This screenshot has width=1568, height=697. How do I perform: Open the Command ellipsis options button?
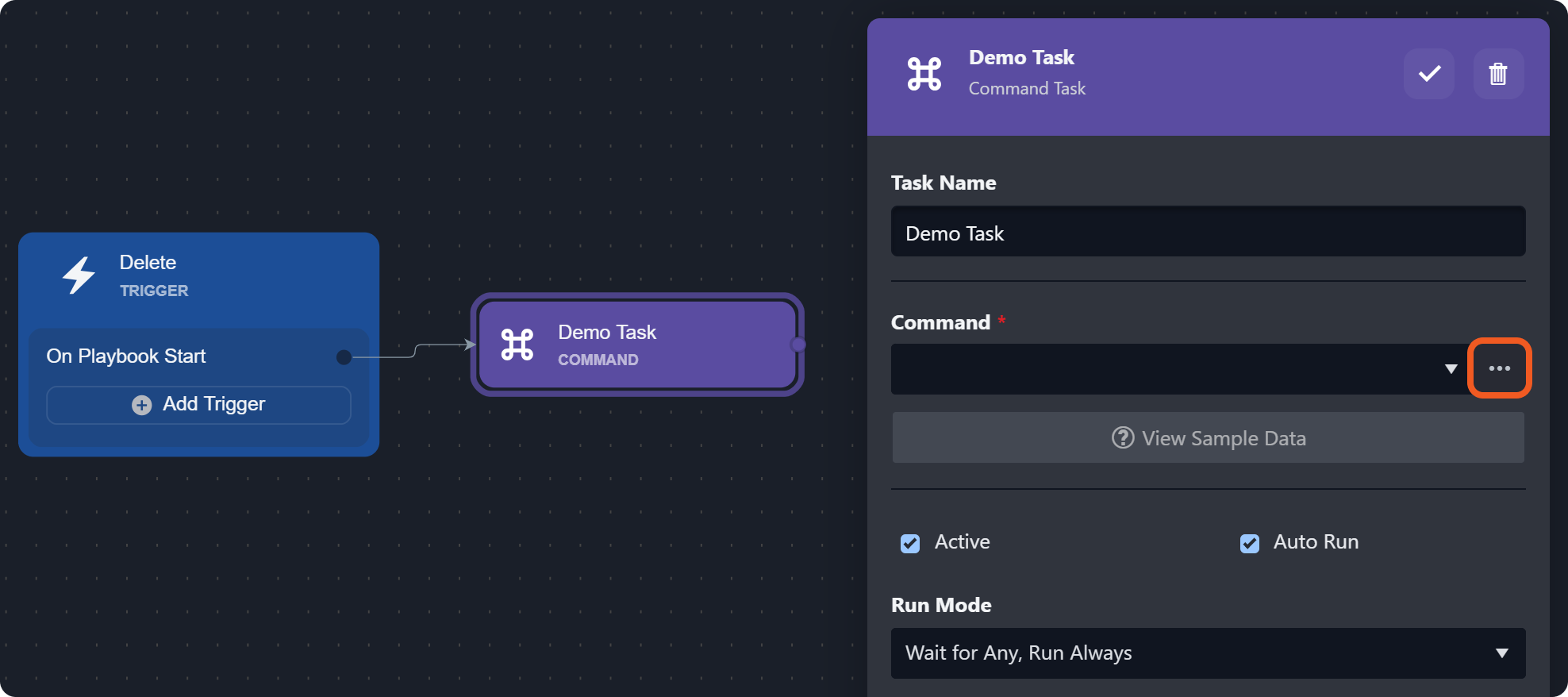pos(1499,368)
